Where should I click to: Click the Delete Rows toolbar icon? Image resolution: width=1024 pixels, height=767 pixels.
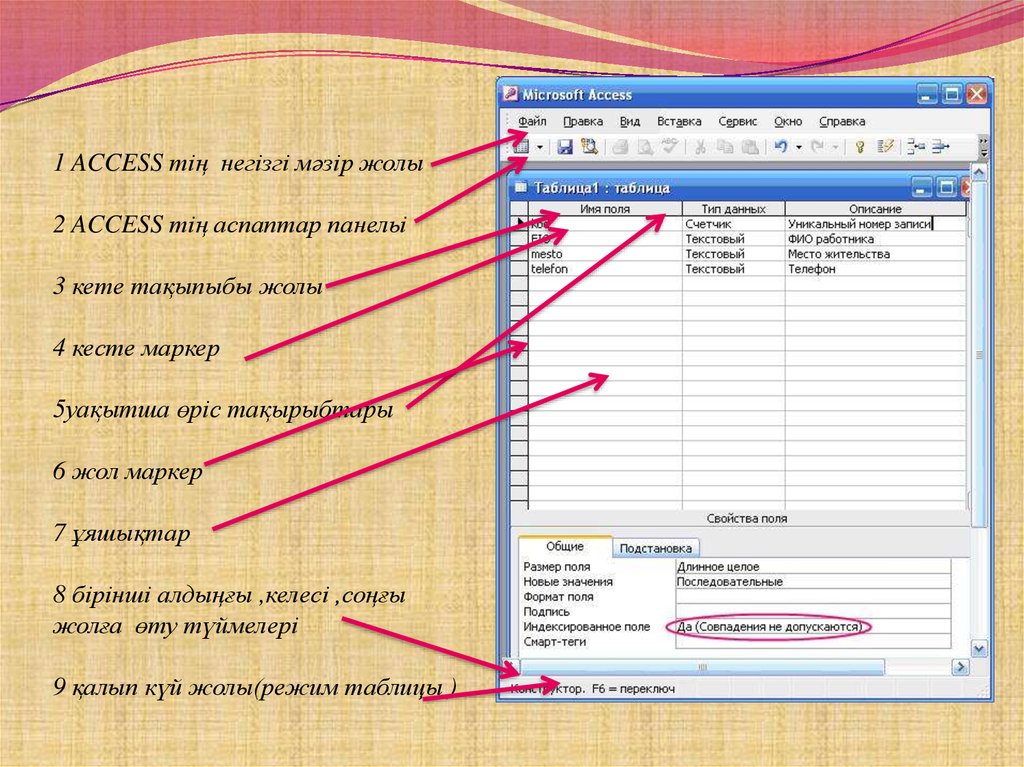click(940, 148)
